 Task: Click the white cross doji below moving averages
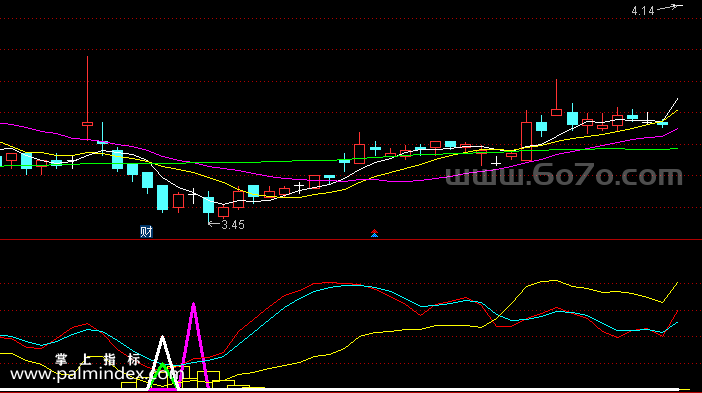tap(496, 162)
